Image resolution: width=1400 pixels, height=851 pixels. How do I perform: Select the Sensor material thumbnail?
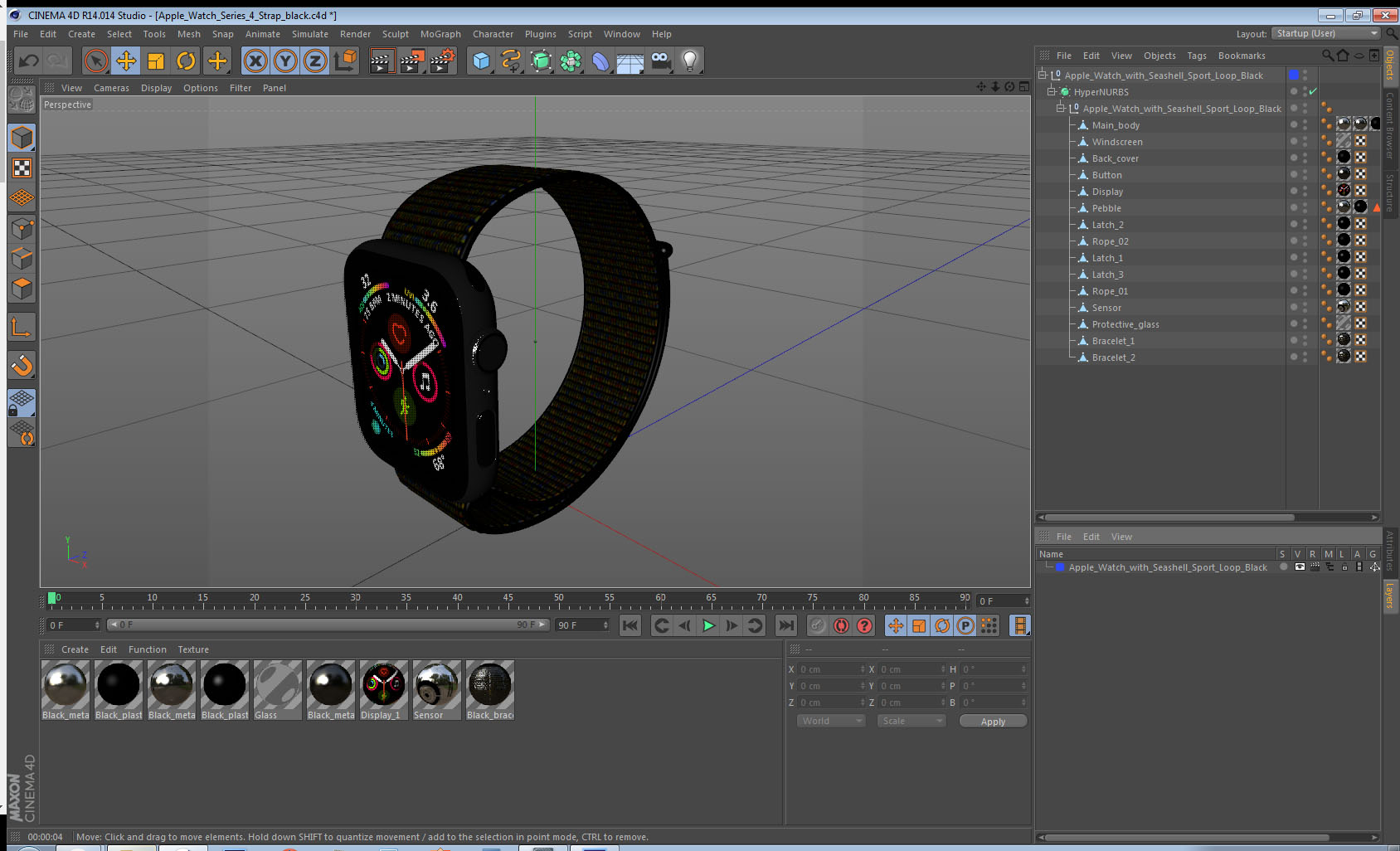point(436,690)
